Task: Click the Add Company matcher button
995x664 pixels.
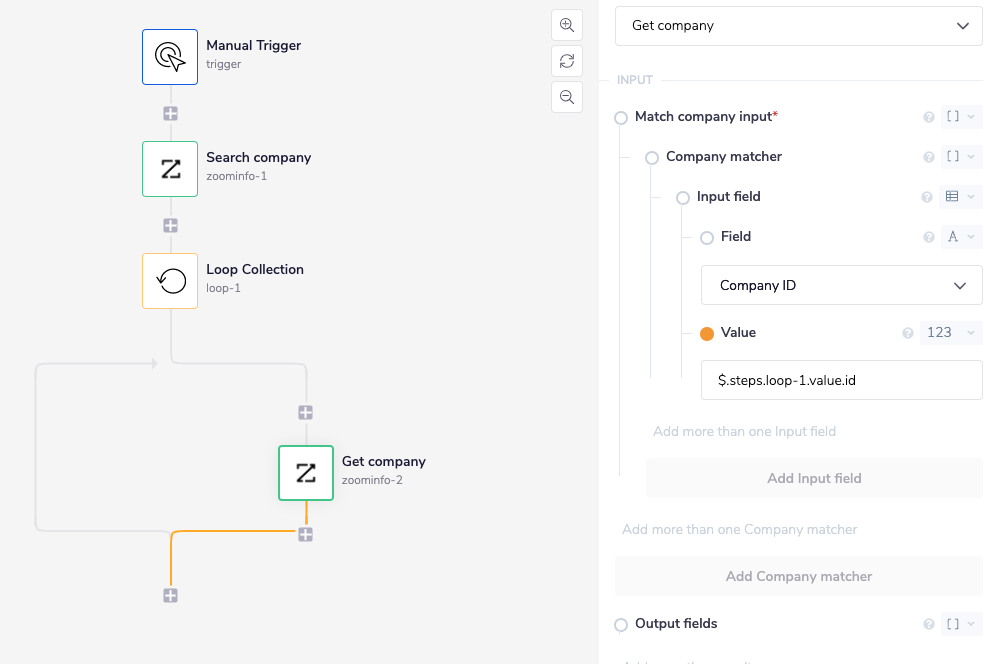Action: (x=798, y=576)
